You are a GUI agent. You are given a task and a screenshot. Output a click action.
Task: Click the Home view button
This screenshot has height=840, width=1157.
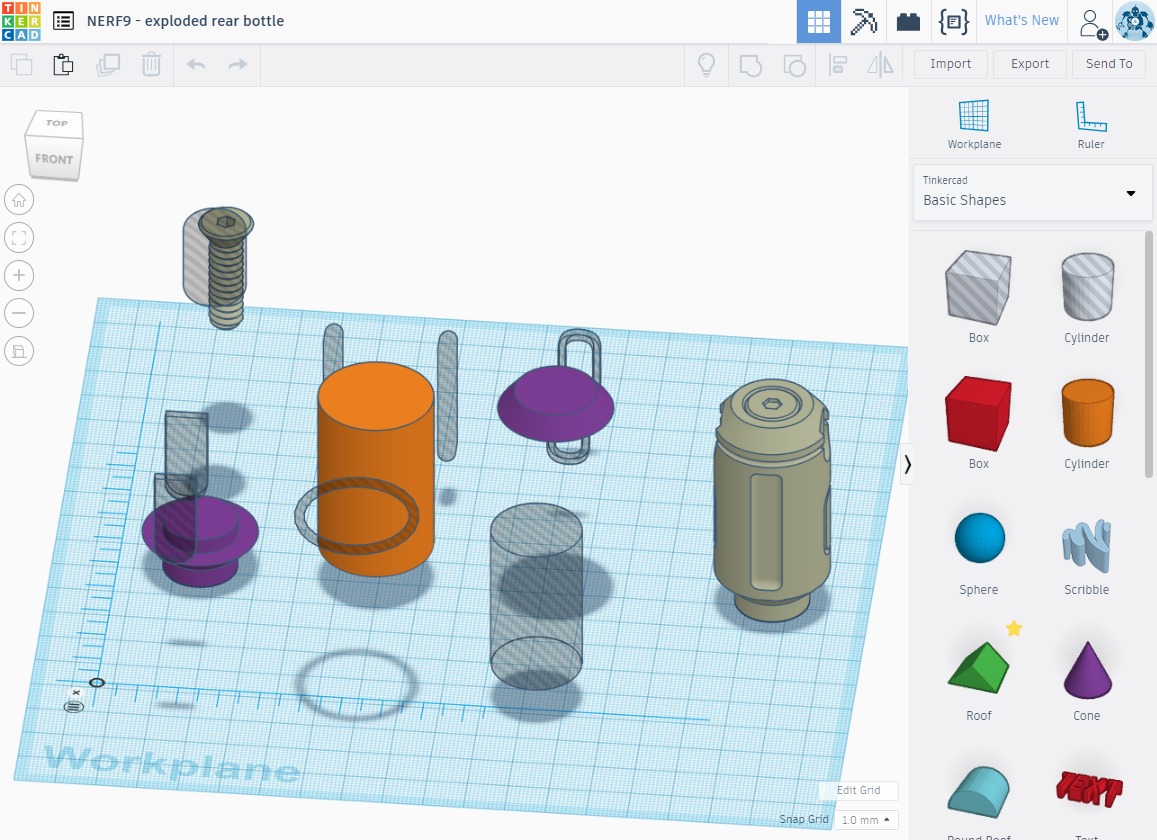[x=19, y=200]
